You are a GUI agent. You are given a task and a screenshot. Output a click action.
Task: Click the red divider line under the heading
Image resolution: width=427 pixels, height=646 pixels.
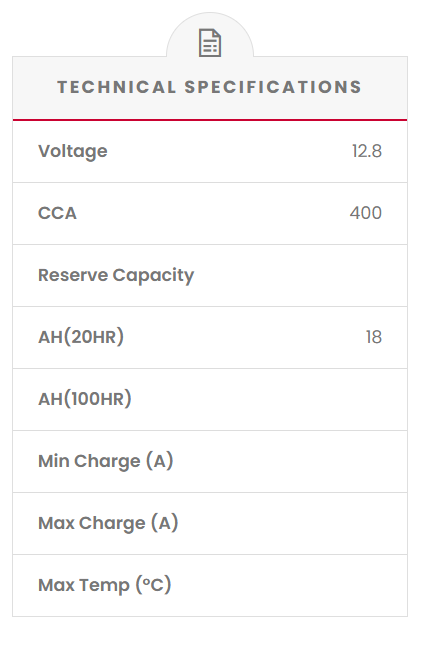tap(210, 120)
